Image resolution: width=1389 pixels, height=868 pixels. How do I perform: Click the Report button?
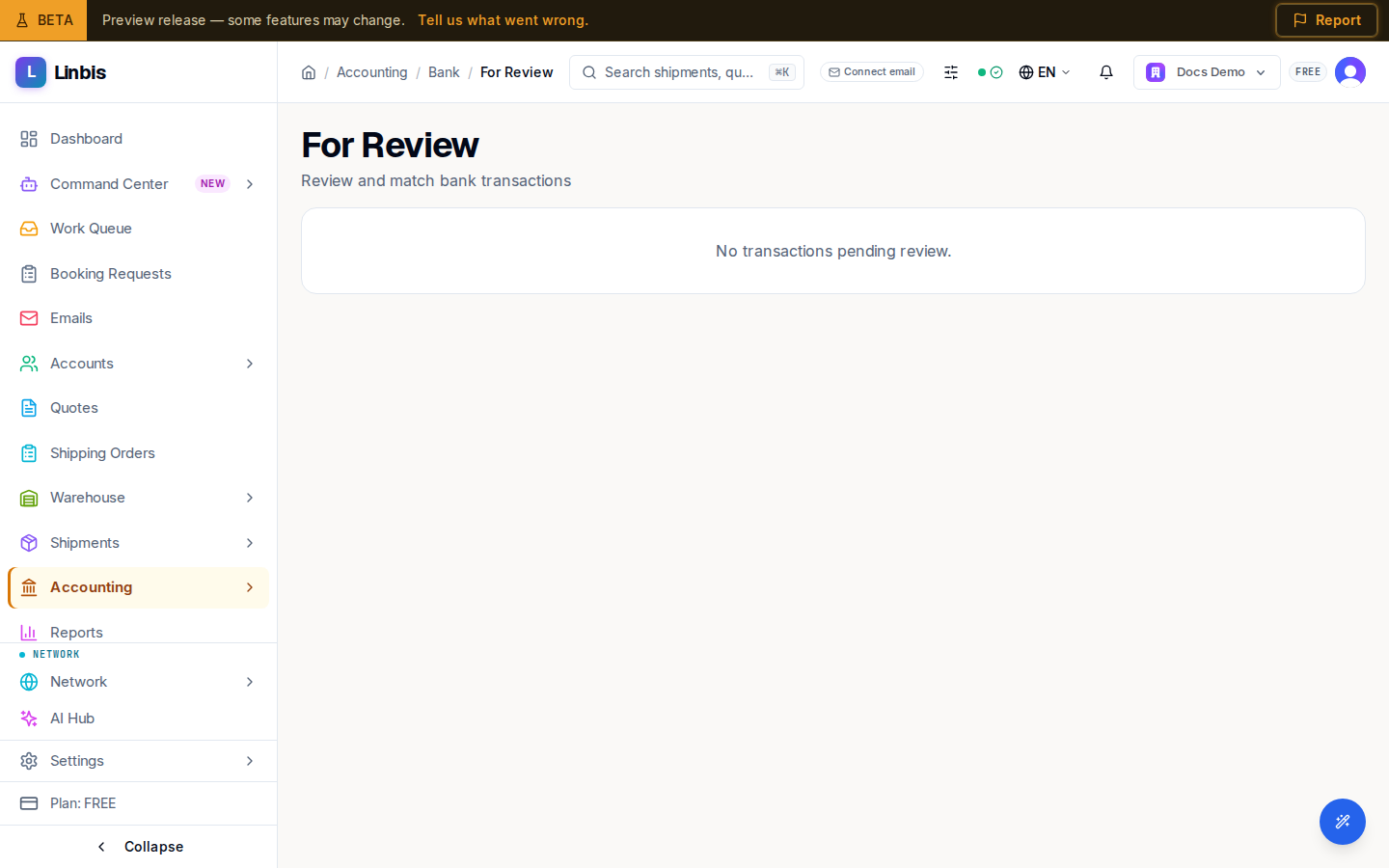(1326, 20)
